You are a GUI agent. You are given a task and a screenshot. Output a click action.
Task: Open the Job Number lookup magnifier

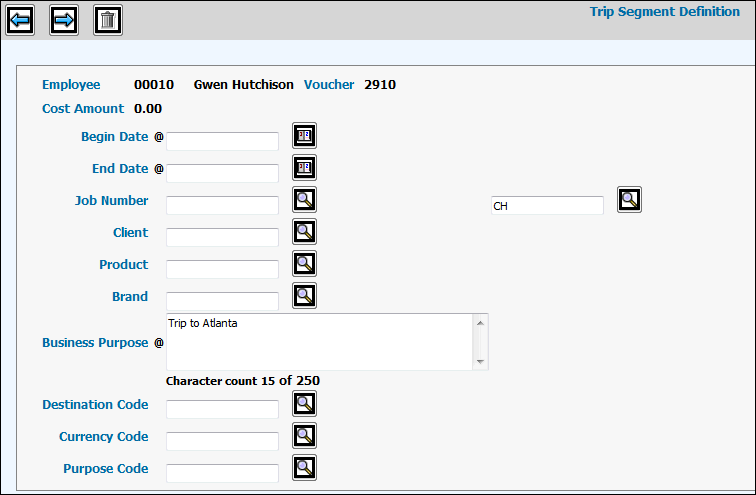304,200
